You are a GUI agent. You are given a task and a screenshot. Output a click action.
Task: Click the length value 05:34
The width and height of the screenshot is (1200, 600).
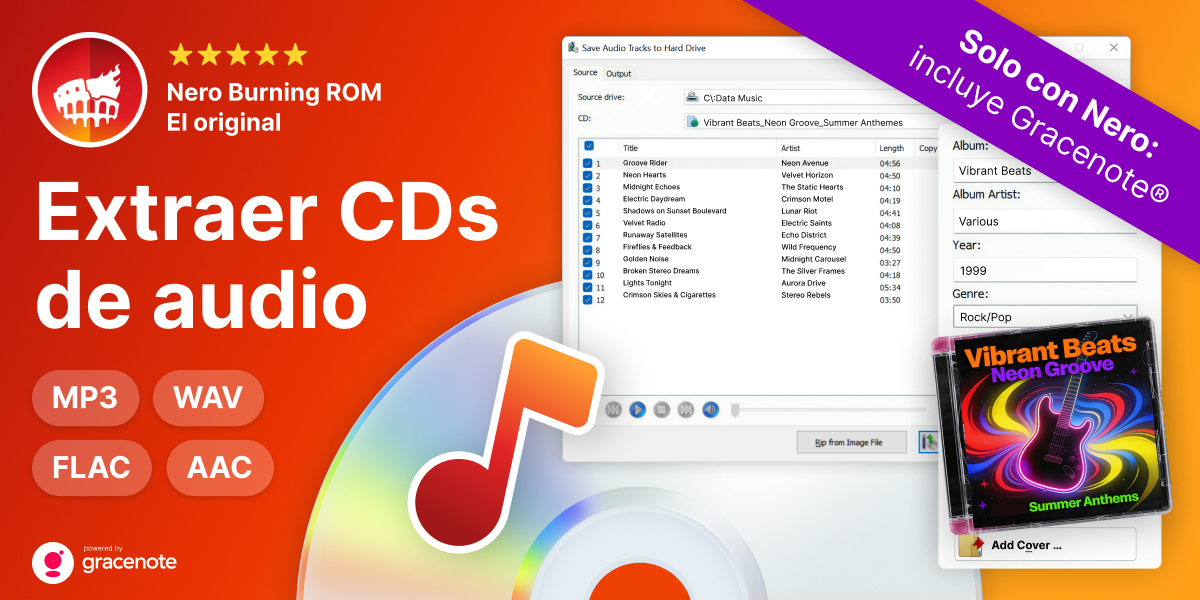[890, 287]
